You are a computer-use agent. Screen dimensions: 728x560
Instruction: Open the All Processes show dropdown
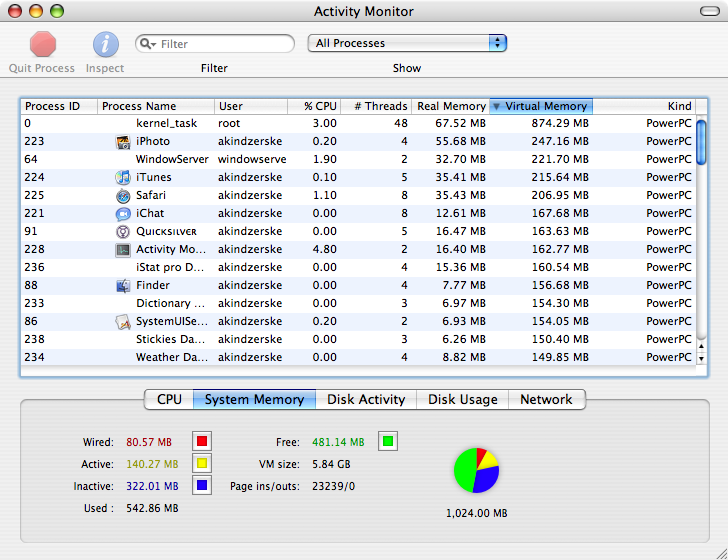coord(407,43)
